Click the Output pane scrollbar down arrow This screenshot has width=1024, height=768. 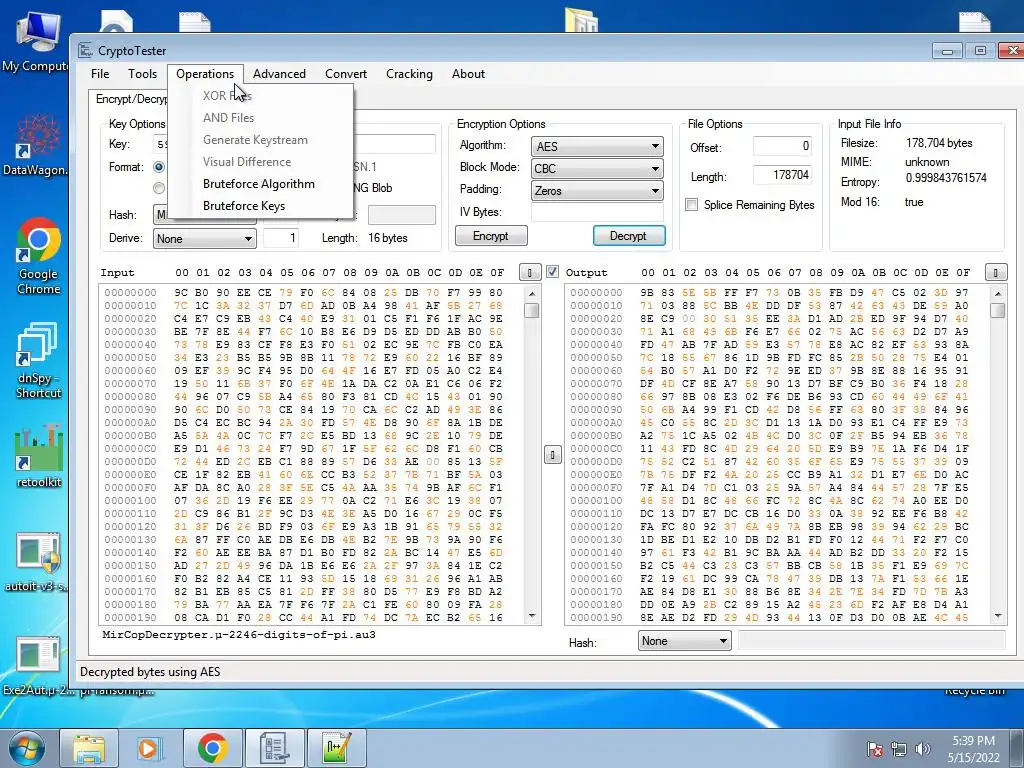[998, 616]
